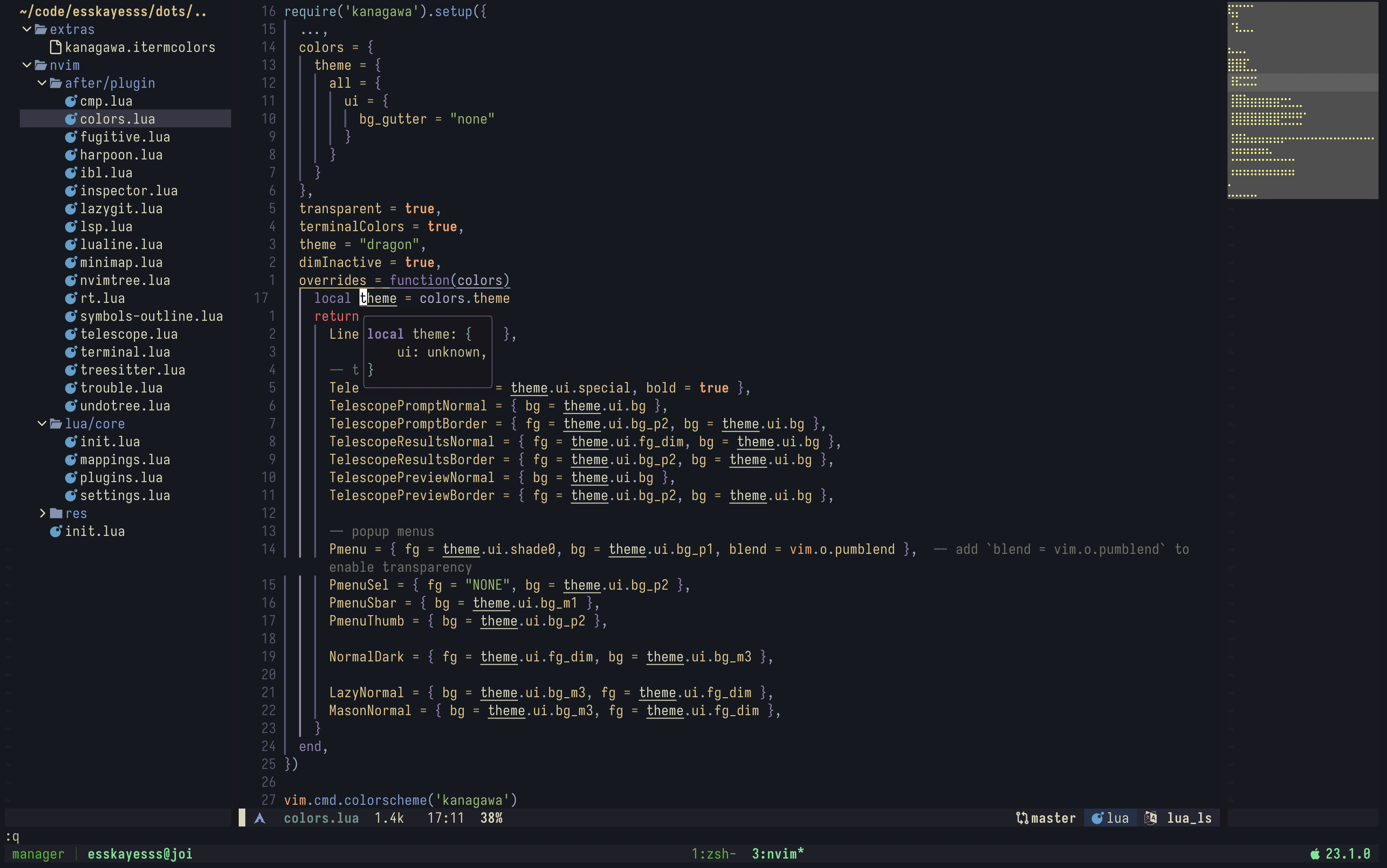This screenshot has height=868, width=1387.
Task: Click the lua icon beside symbols-outline.lua
Action: tap(71, 316)
